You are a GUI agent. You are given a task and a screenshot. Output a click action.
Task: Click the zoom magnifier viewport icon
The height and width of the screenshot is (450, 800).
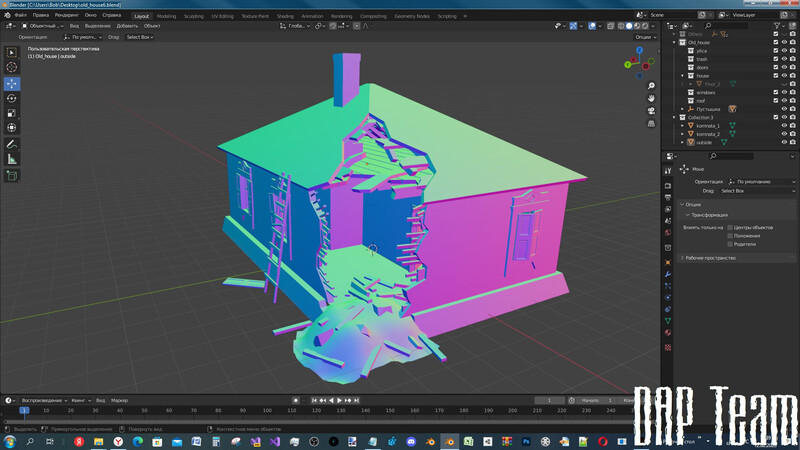point(651,86)
